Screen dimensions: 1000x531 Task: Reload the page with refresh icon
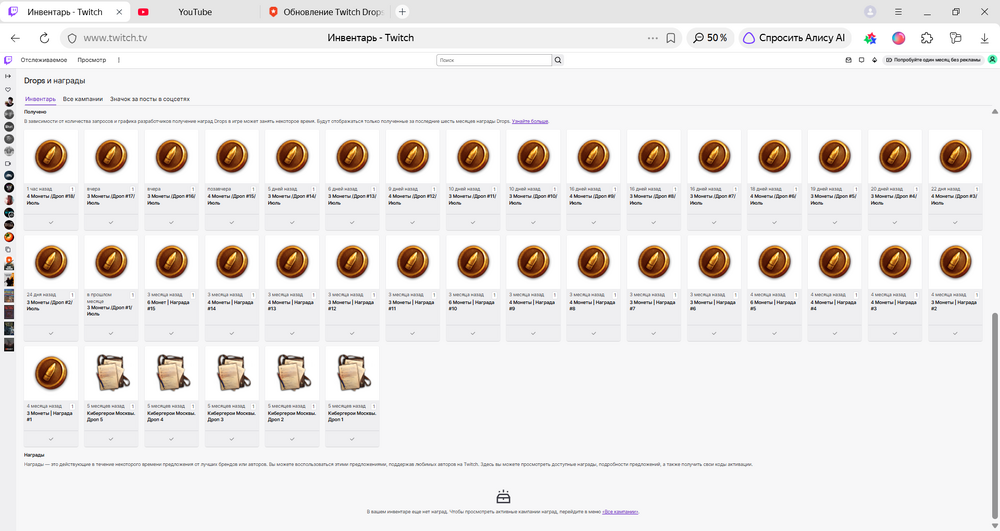(44, 38)
